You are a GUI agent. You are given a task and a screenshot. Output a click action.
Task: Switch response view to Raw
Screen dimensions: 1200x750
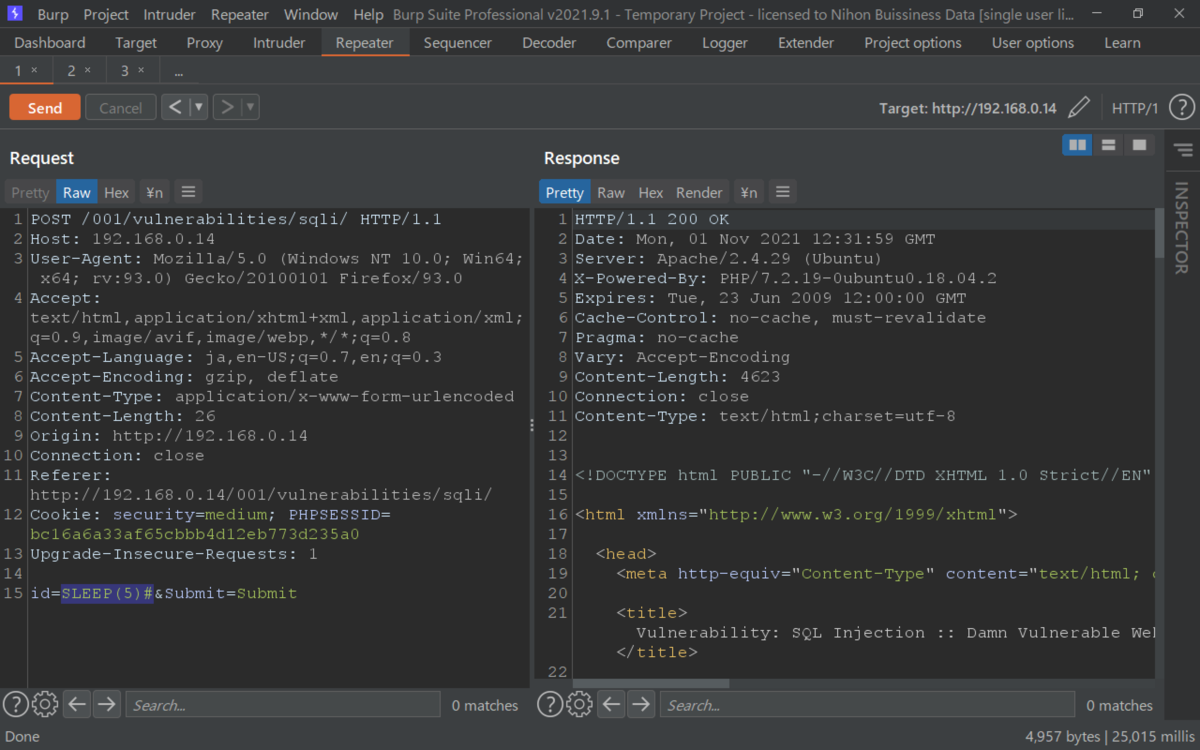[x=611, y=192]
